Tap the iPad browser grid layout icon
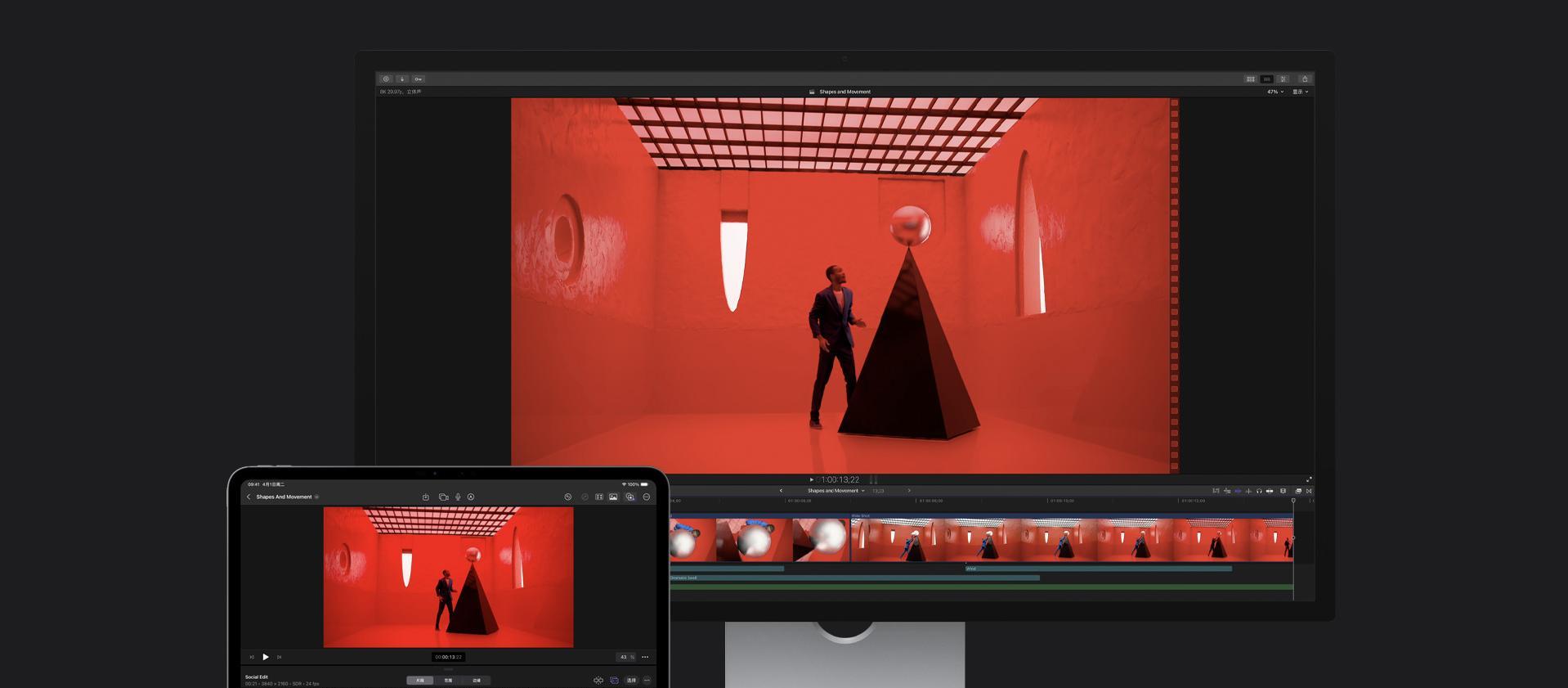 pyautogui.click(x=599, y=497)
